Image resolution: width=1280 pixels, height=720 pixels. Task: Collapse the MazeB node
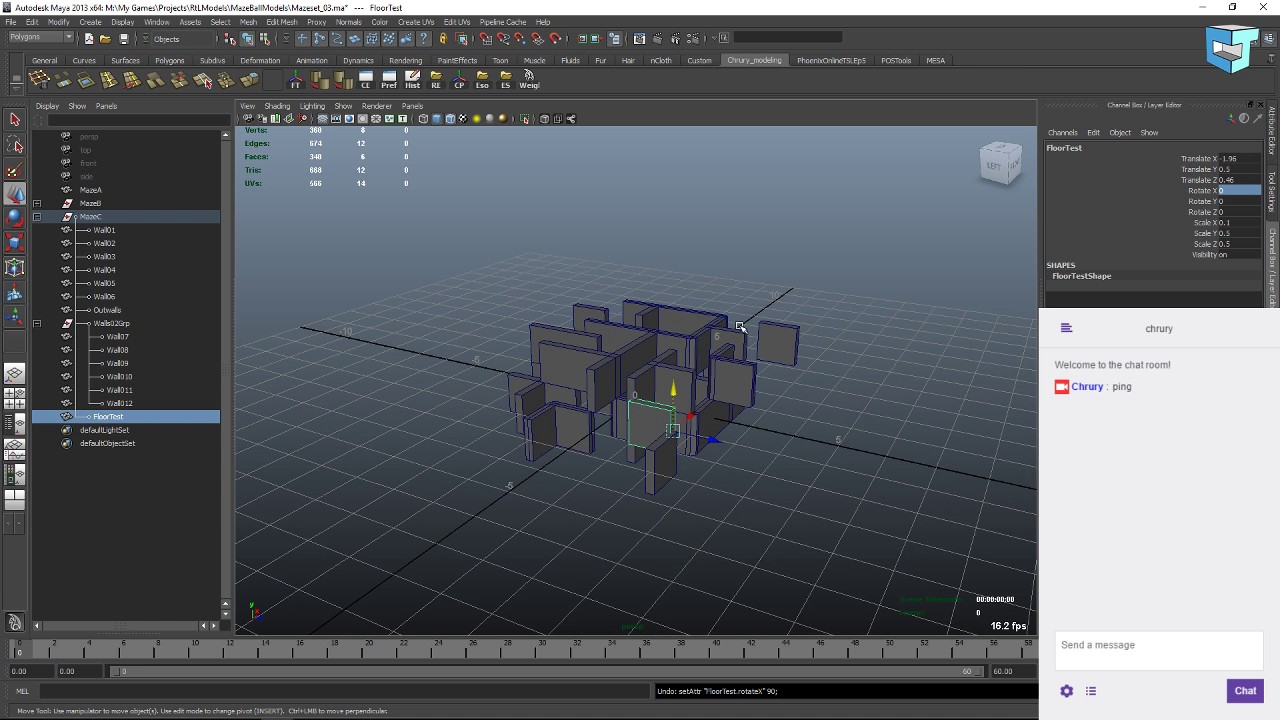tap(37, 203)
